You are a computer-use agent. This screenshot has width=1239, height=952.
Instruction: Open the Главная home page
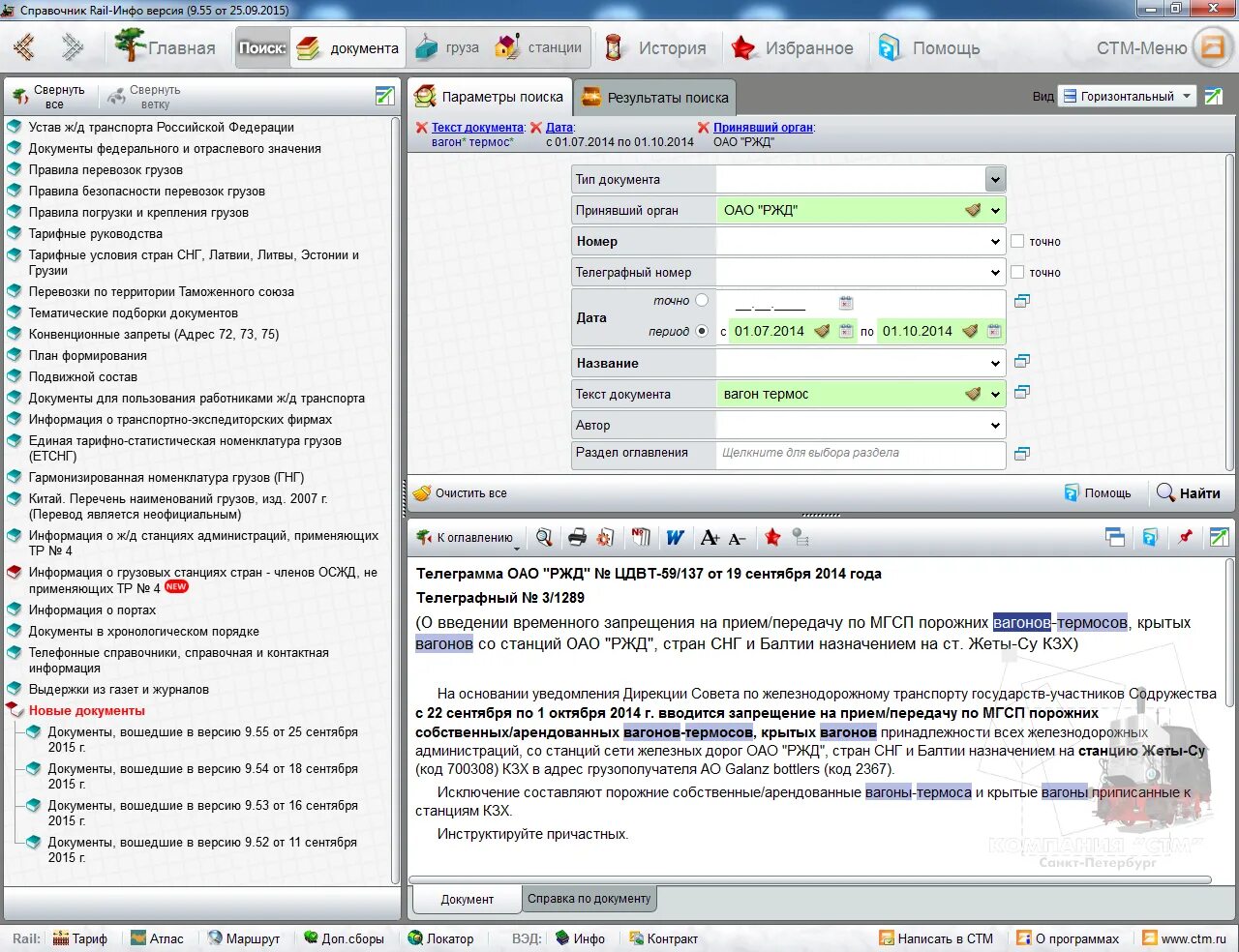tap(166, 46)
